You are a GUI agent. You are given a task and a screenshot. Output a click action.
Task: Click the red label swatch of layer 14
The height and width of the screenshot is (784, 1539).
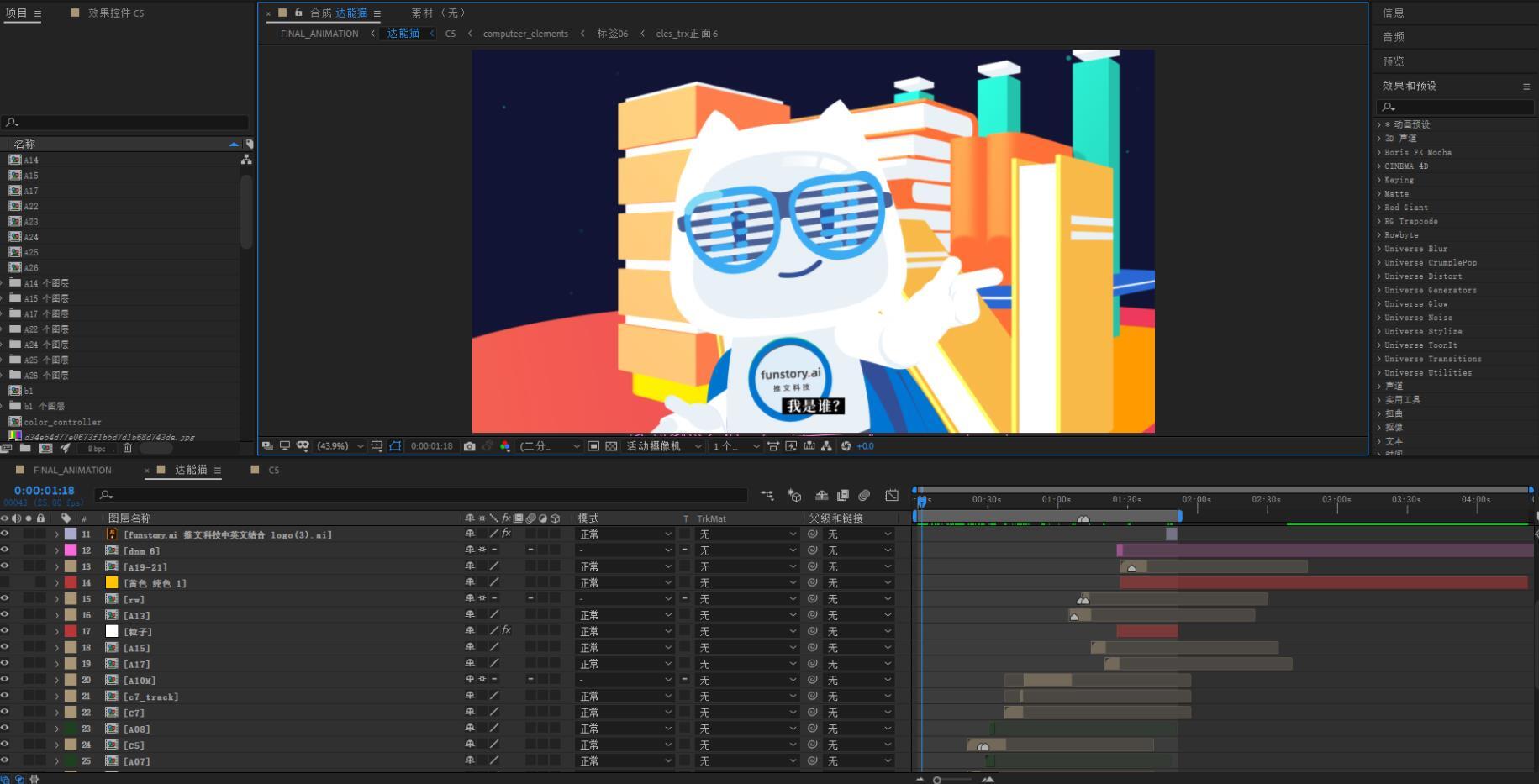click(x=71, y=582)
